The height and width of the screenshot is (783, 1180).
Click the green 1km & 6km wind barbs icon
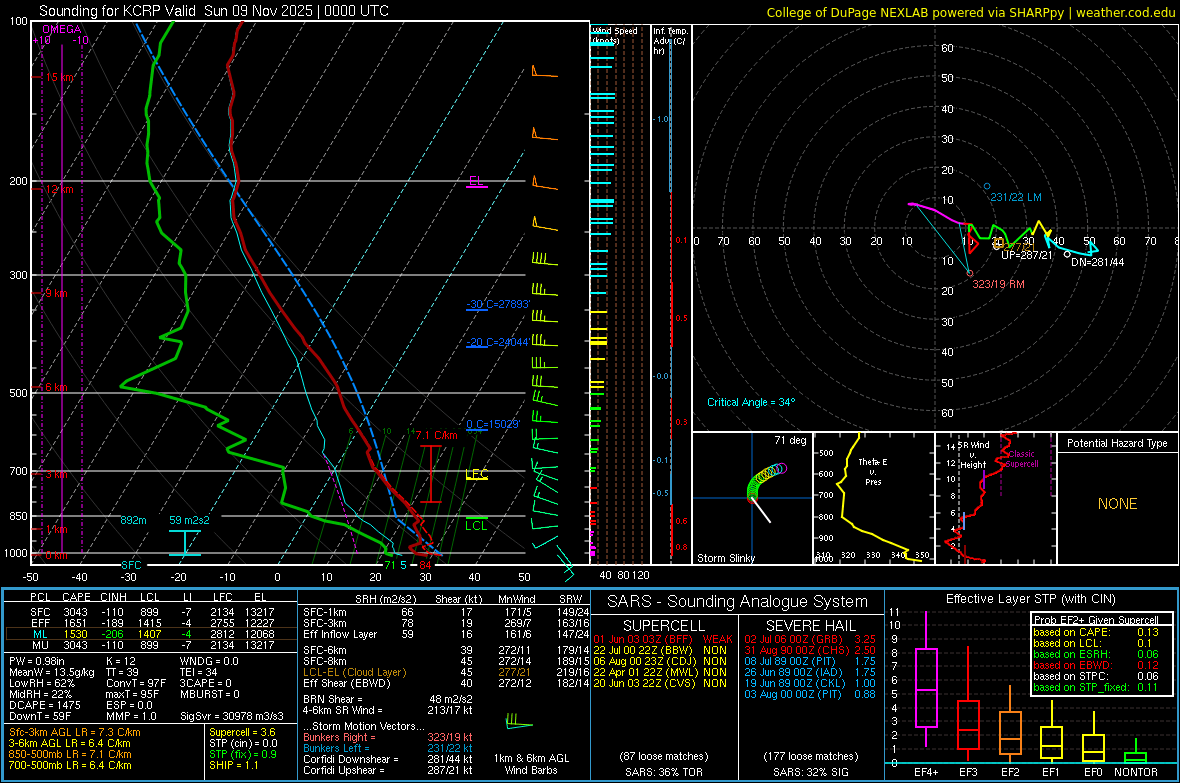(x=519, y=722)
